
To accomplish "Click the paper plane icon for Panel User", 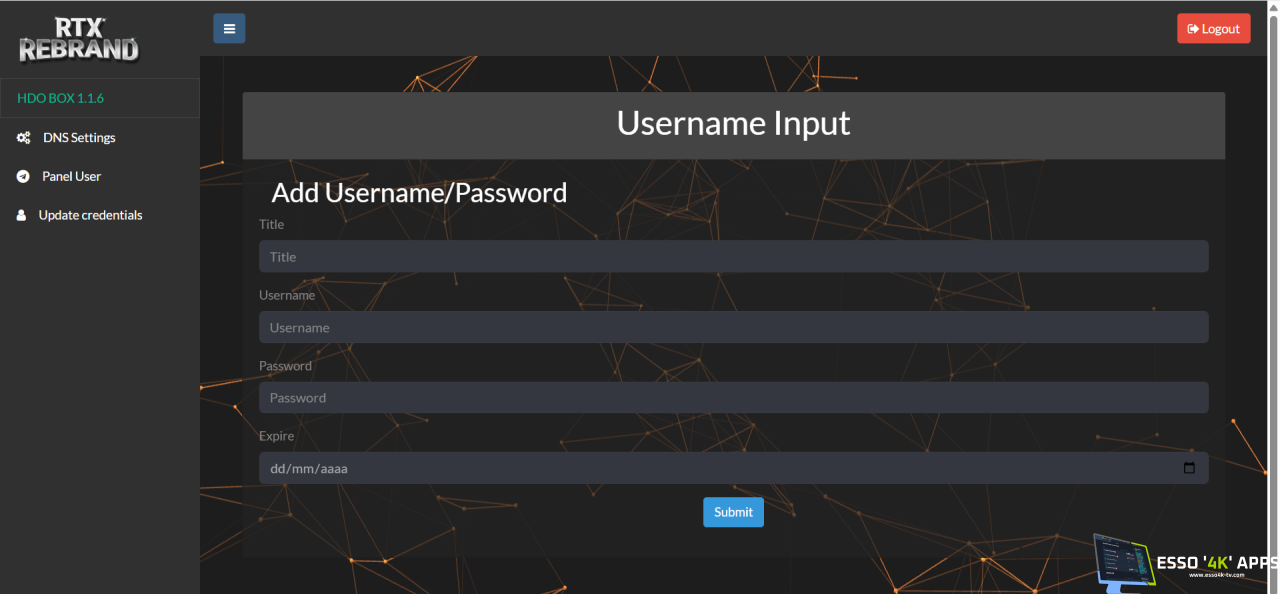I will [23, 177].
